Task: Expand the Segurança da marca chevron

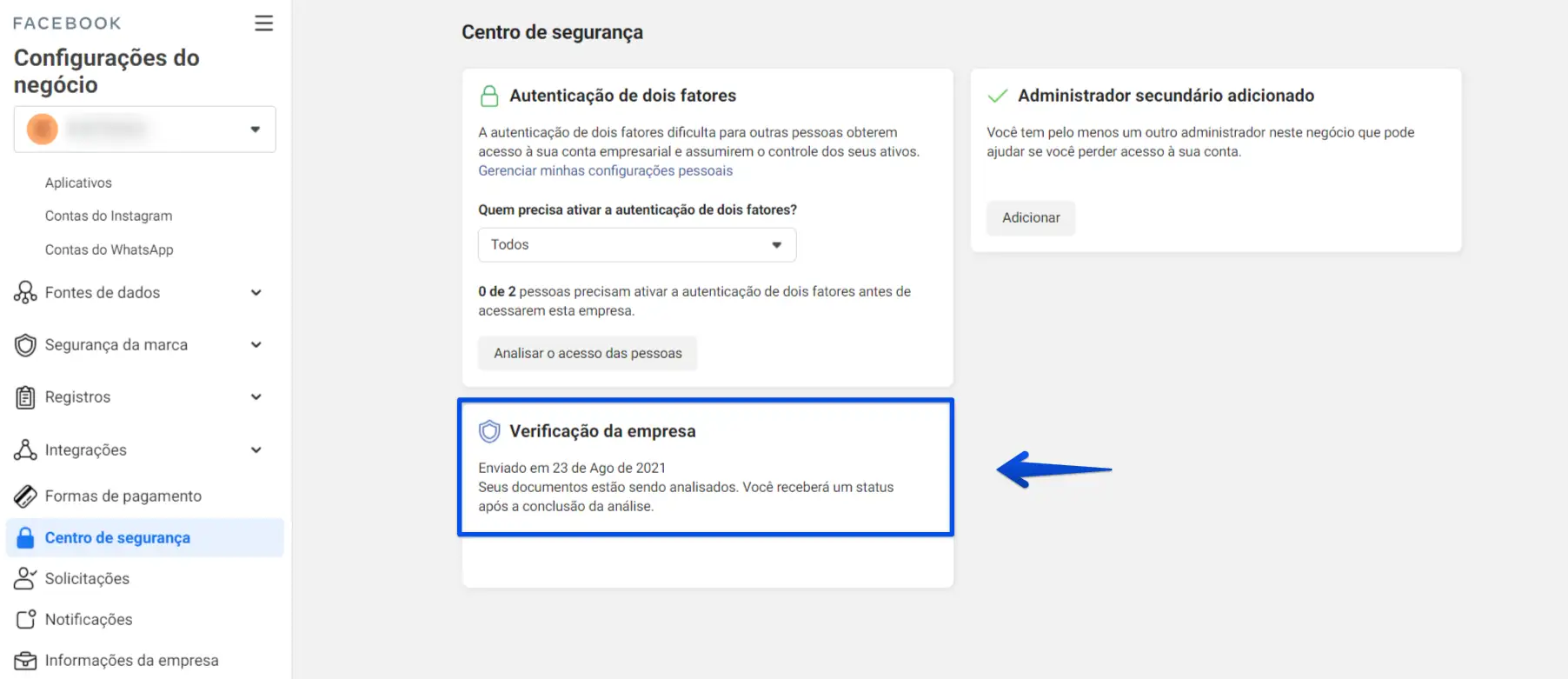Action: [x=256, y=345]
